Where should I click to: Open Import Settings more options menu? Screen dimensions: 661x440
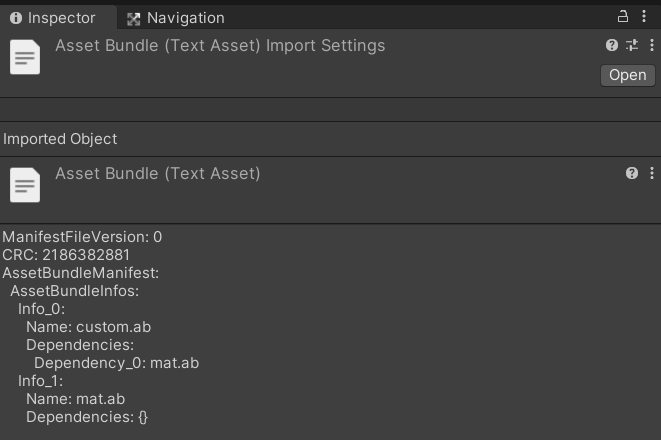tap(651, 45)
